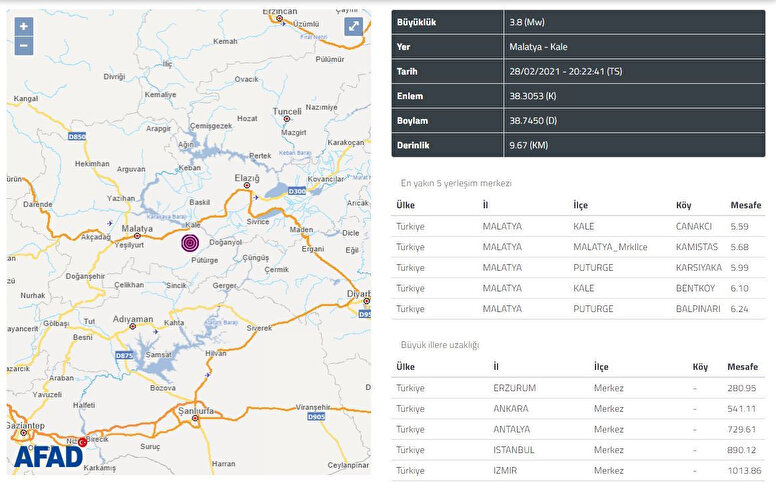Click the airport icon near Elazığ

(257, 197)
